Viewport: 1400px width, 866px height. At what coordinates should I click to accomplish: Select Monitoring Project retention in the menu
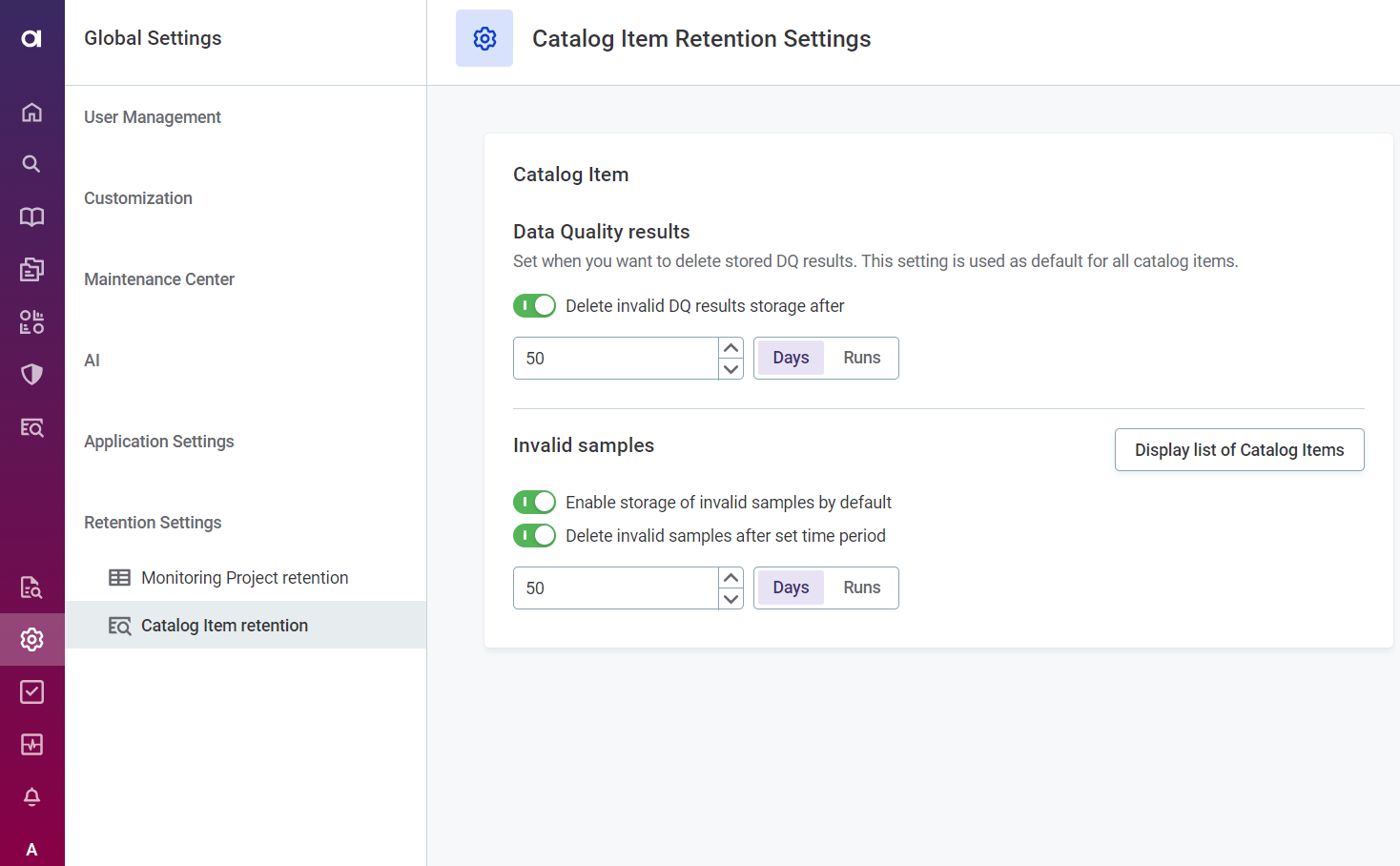[244, 577]
